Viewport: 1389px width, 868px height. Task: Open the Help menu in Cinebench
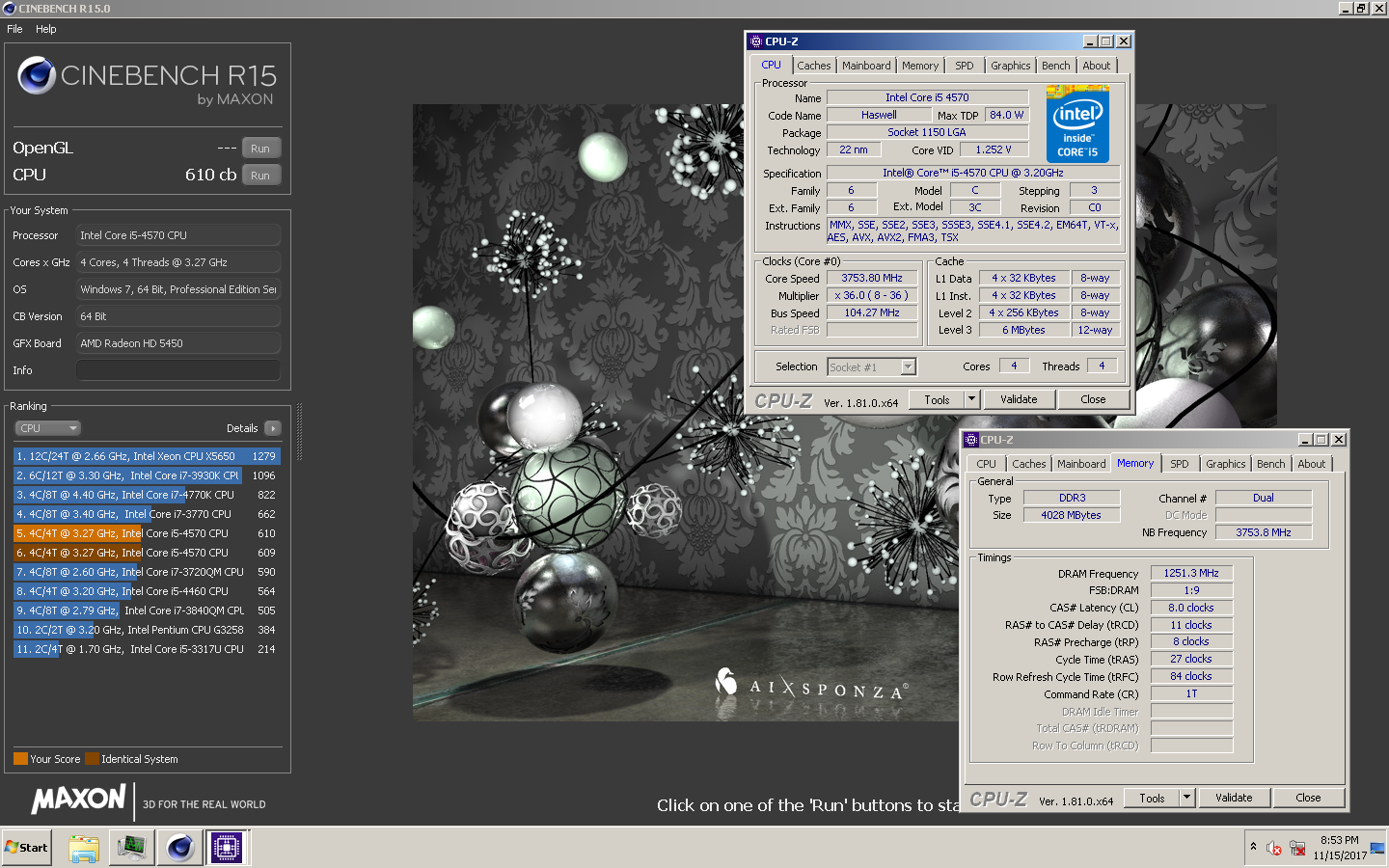click(46, 29)
